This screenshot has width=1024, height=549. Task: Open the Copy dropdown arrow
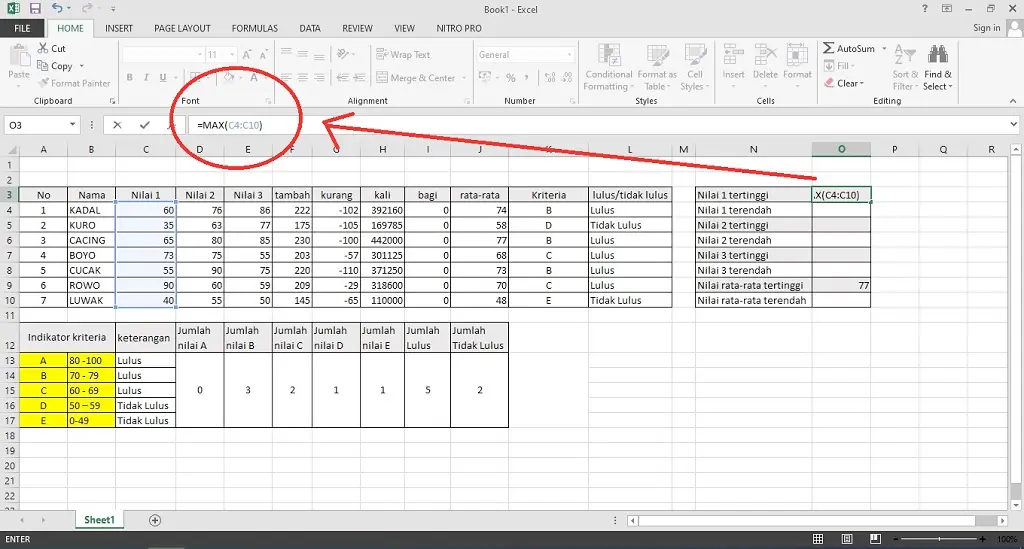[x=82, y=66]
